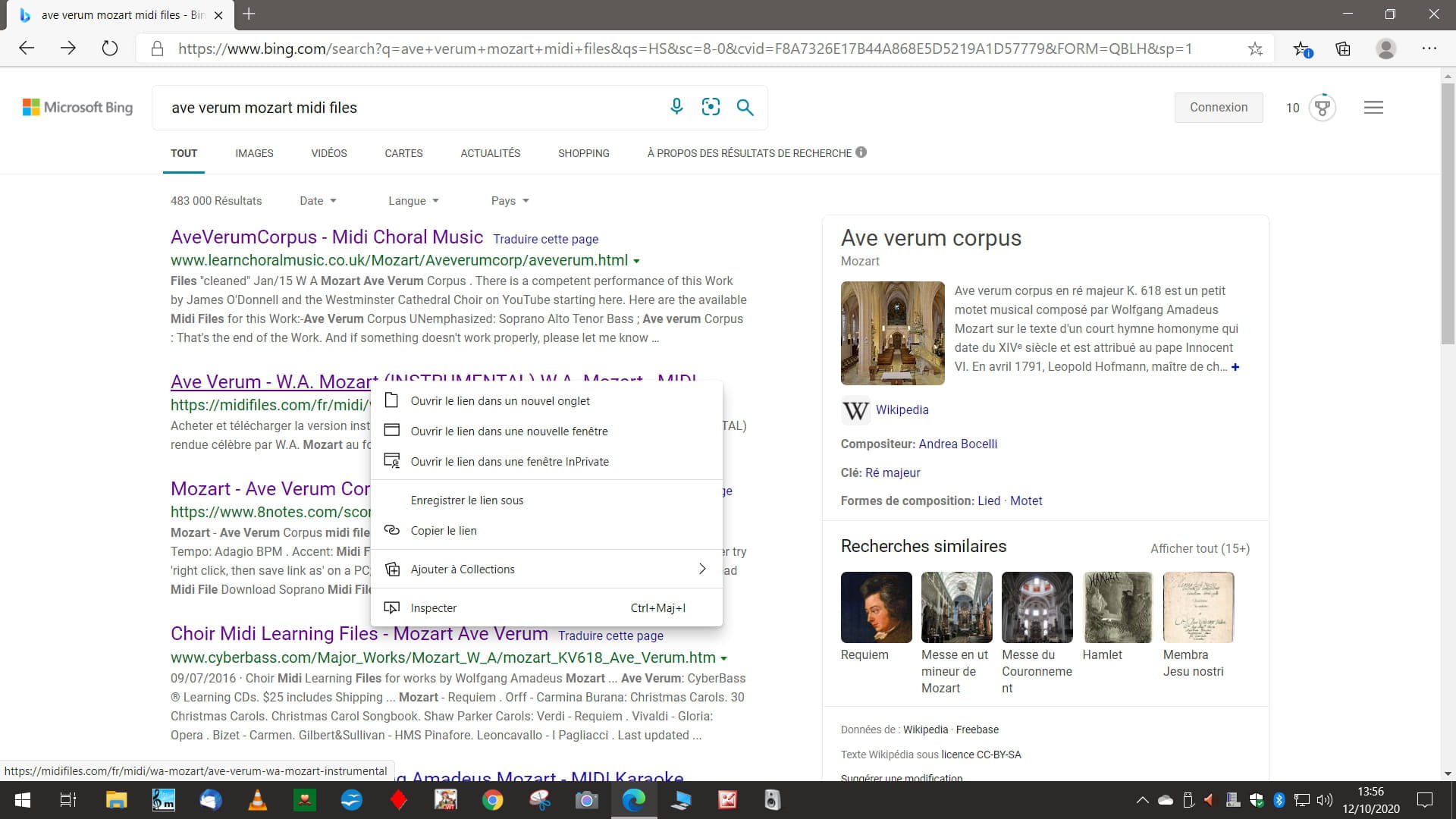The image size is (1456, 819).
Task: Click the browser address bar URL
Action: coord(685,49)
